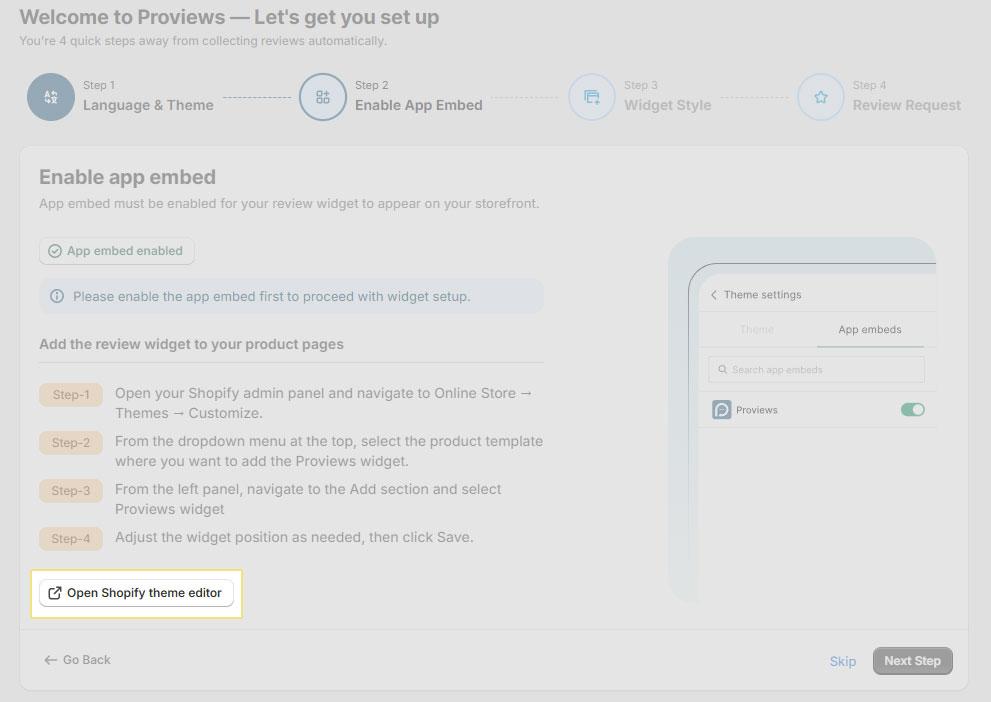Screen dimensions: 991x702
Task: Click the Step-2 orange badge
Action: point(71,443)
